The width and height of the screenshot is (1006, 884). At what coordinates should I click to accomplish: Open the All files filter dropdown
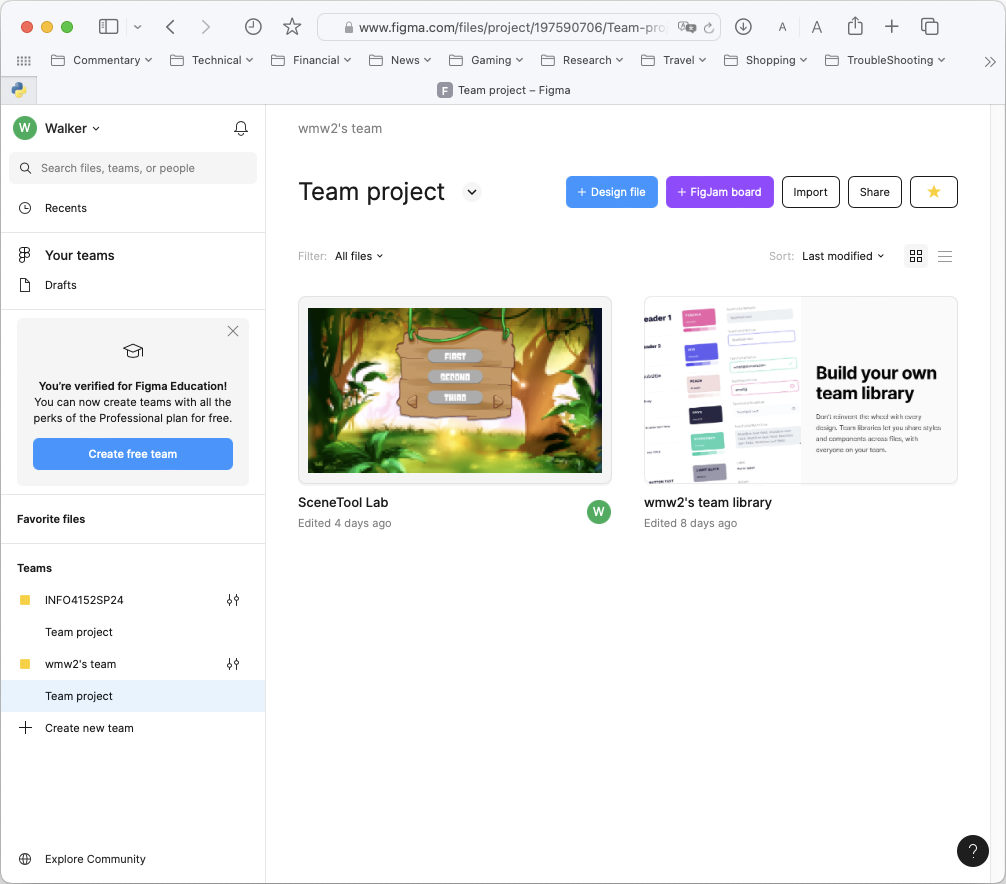[x=359, y=256]
